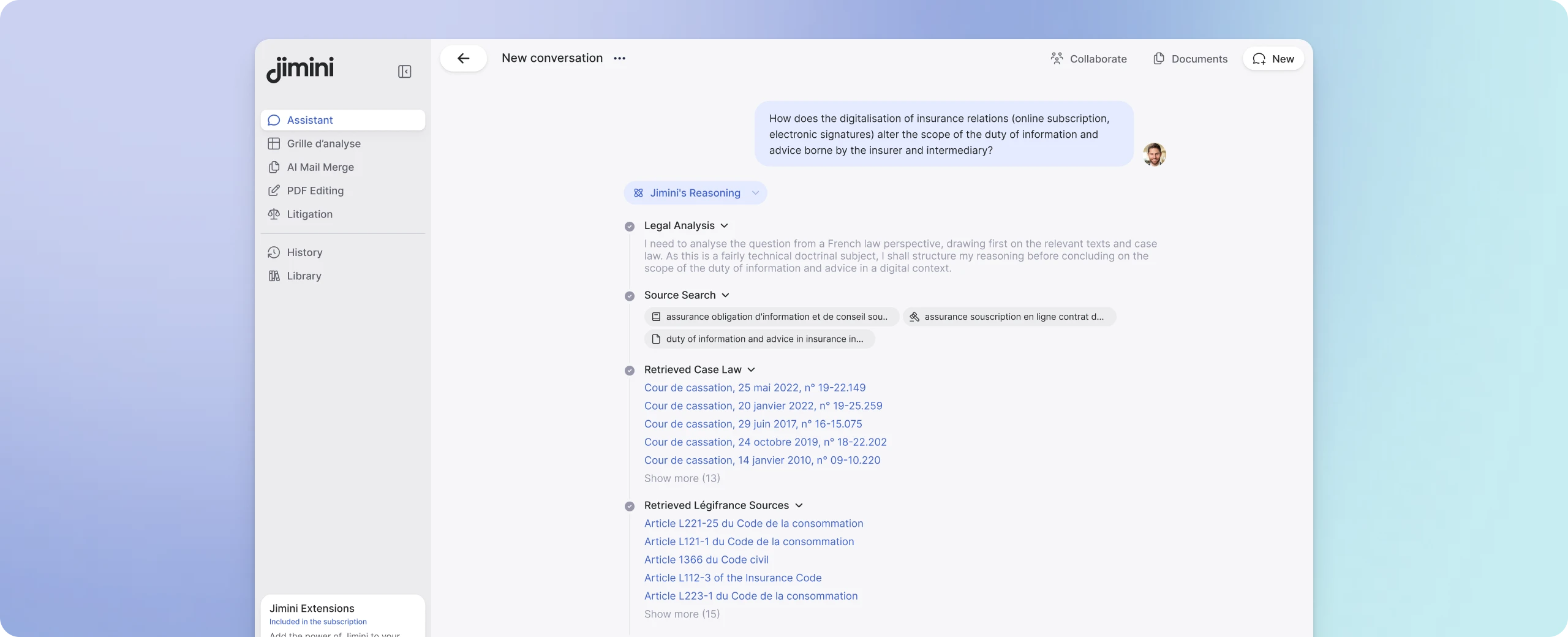Click the user avatar photo
Image resolution: width=1568 pixels, height=637 pixels.
[x=1154, y=154]
